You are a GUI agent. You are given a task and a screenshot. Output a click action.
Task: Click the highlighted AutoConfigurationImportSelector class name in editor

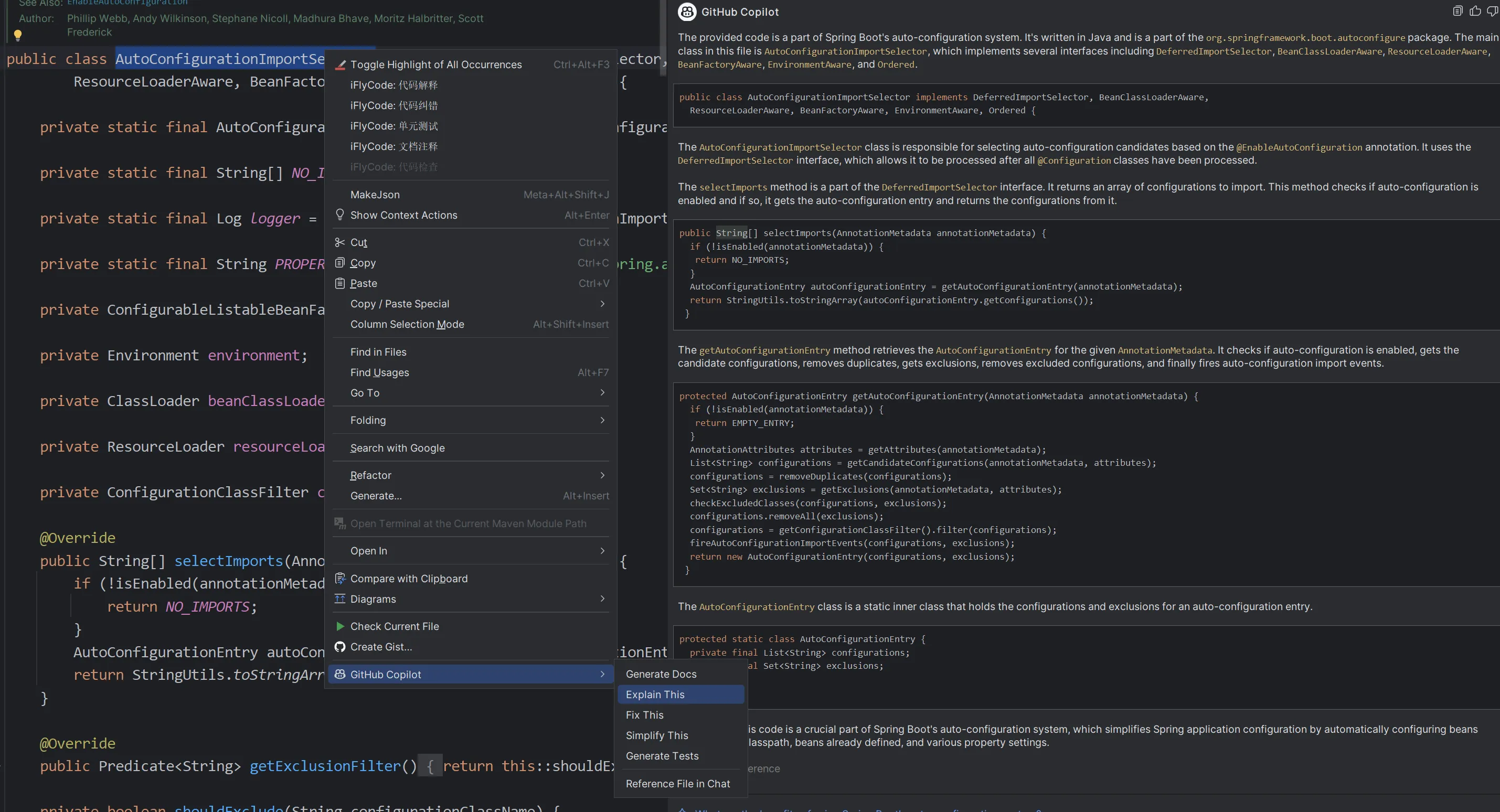coord(220,59)
